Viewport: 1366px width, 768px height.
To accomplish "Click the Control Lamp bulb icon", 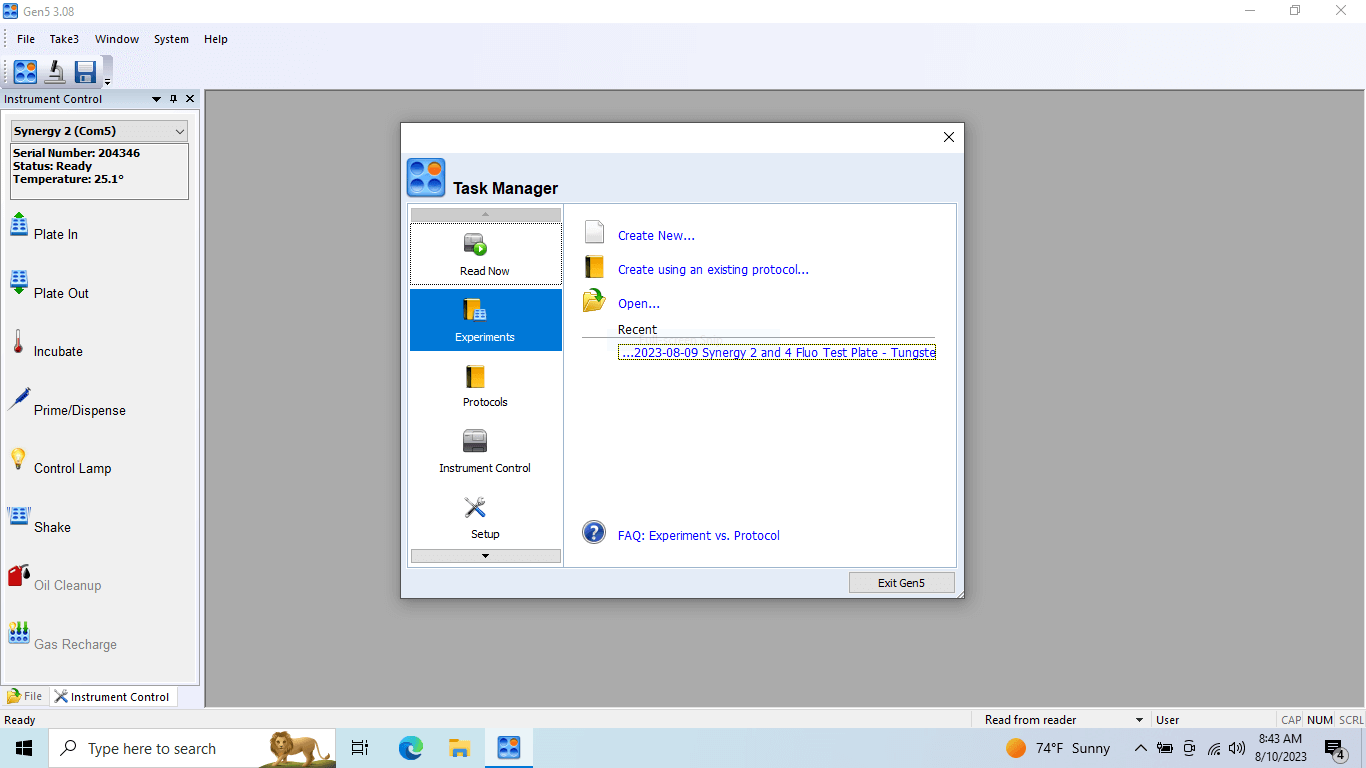I will coord(18,459).
